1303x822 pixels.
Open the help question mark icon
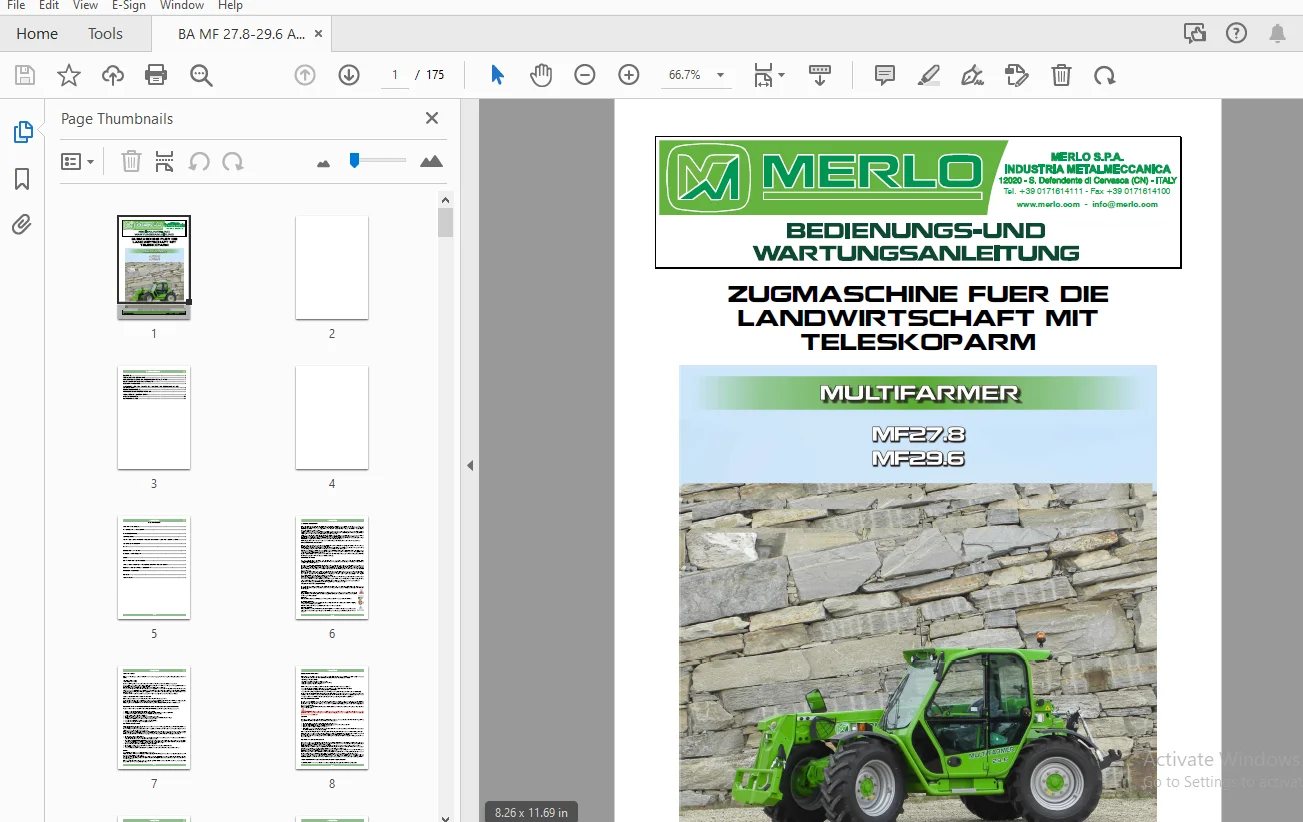coord(1237,33)
